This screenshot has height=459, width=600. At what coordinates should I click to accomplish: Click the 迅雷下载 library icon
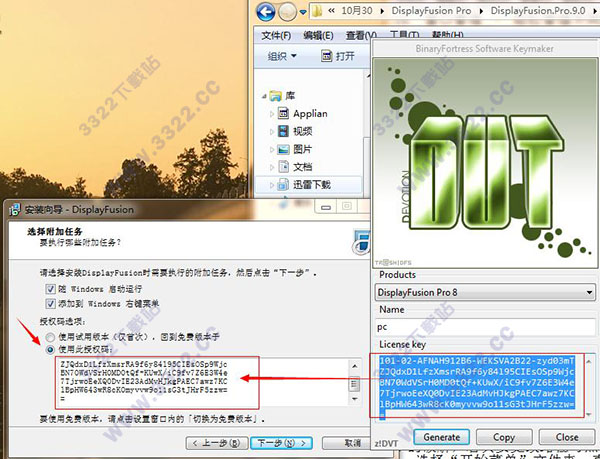(283, 185)
